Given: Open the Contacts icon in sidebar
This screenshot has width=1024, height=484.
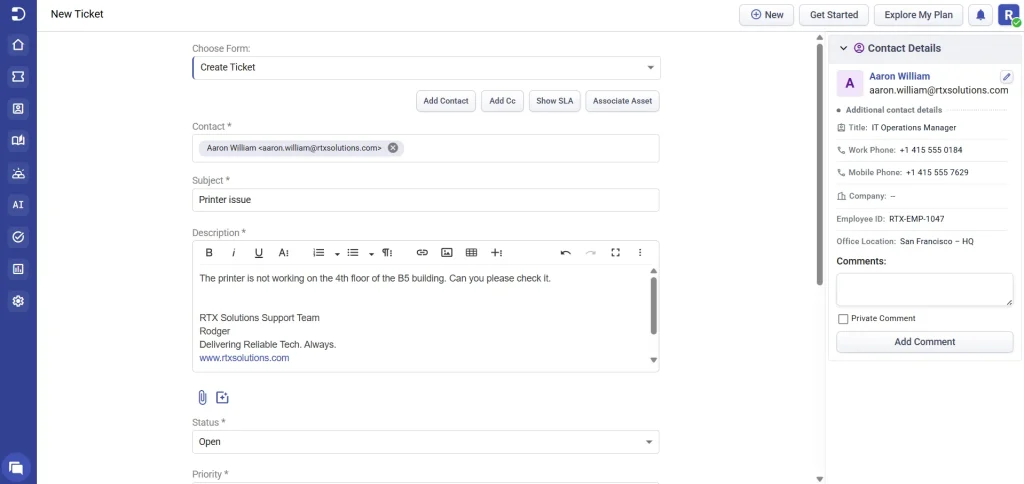Looking at the screenshot, I should click(18, 109).
